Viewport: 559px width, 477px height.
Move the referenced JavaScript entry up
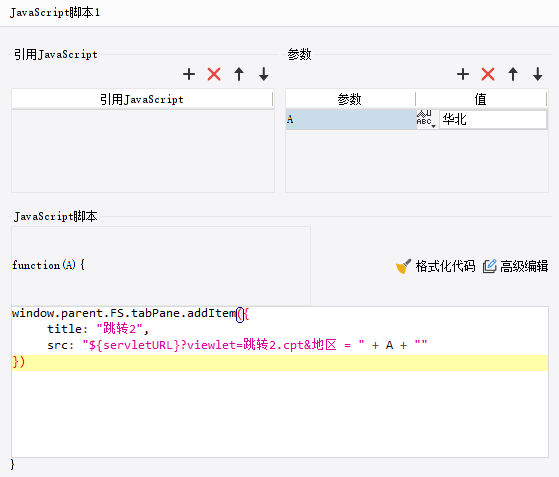coord(239,74)
